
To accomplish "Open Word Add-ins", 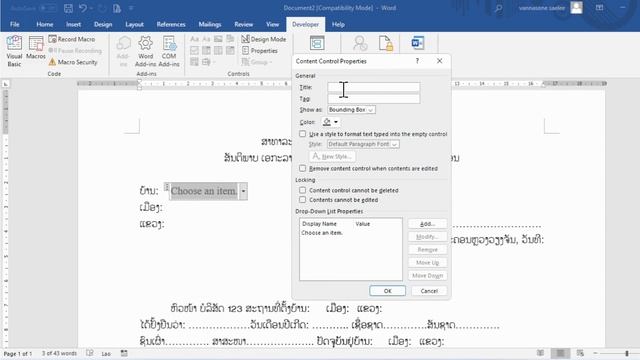I will tap(145, 51).
